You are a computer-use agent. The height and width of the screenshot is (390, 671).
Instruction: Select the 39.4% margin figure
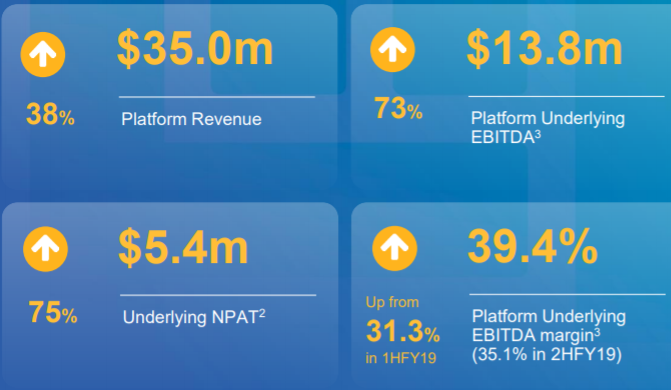tap(532, 247)
